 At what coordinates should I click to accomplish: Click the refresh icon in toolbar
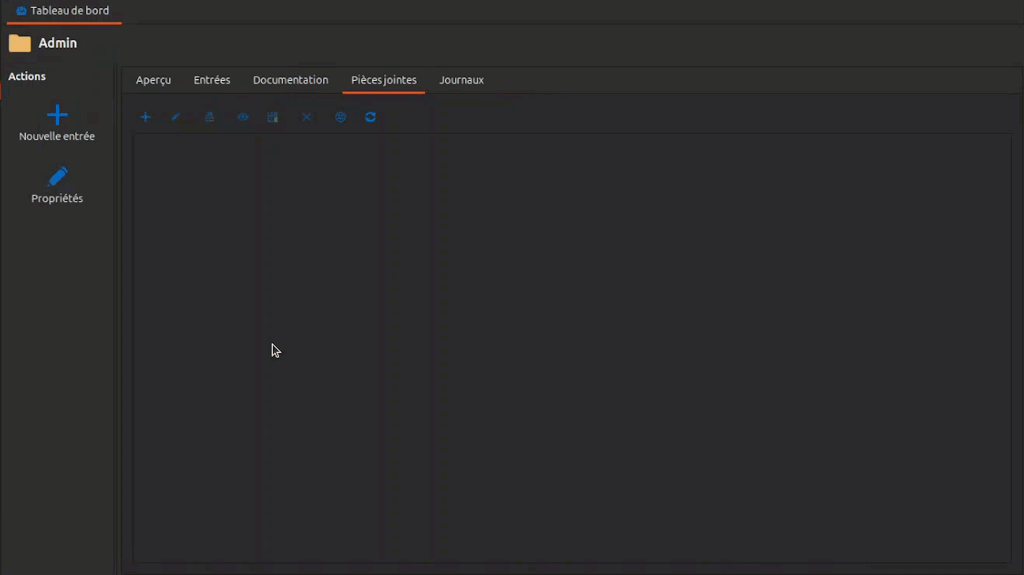tap(370, 117)
